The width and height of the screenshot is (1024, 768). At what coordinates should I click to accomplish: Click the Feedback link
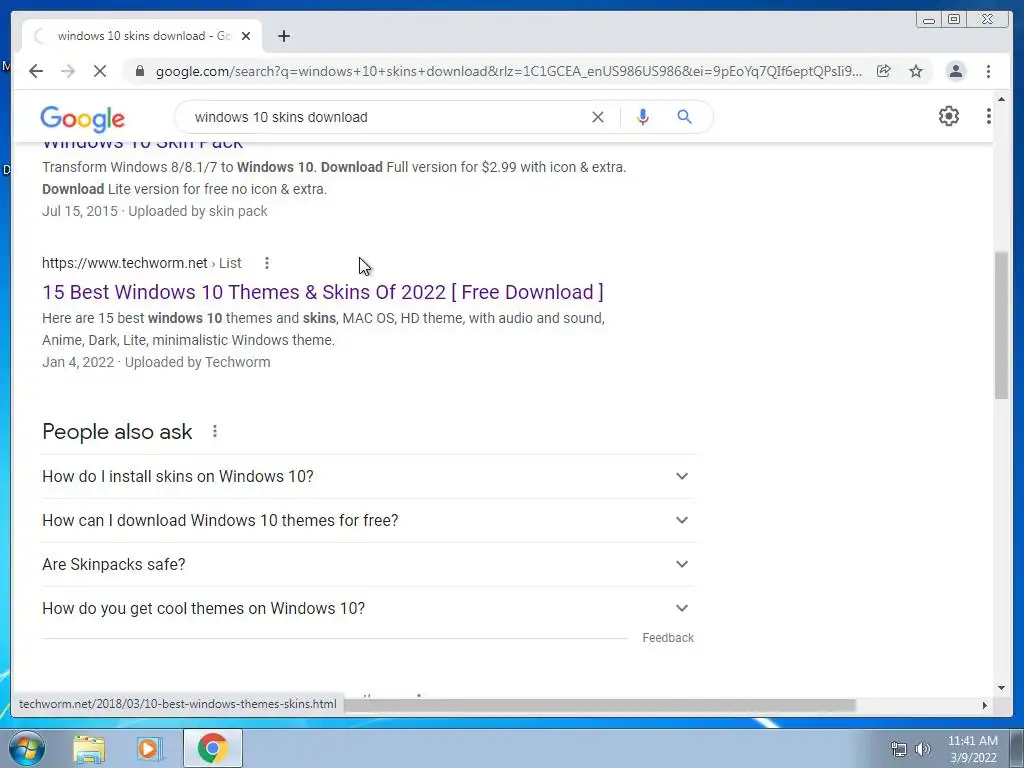[667, 637]
